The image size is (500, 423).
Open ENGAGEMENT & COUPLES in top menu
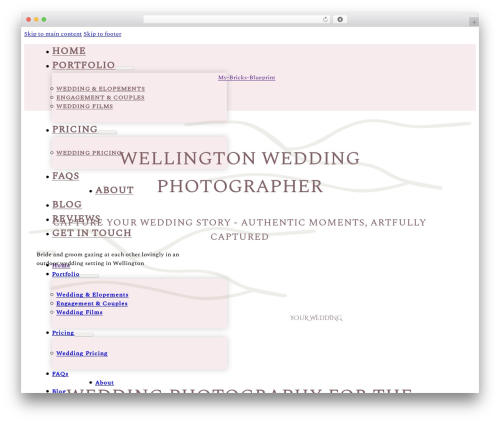click(x=100, y=97)
